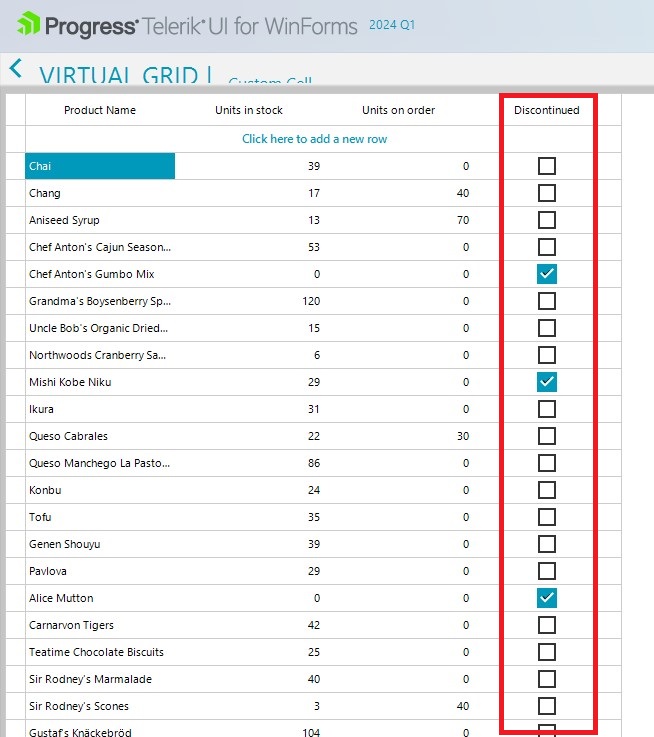
Task: Sort by Product Name column header
Action: tap(100, 110)
